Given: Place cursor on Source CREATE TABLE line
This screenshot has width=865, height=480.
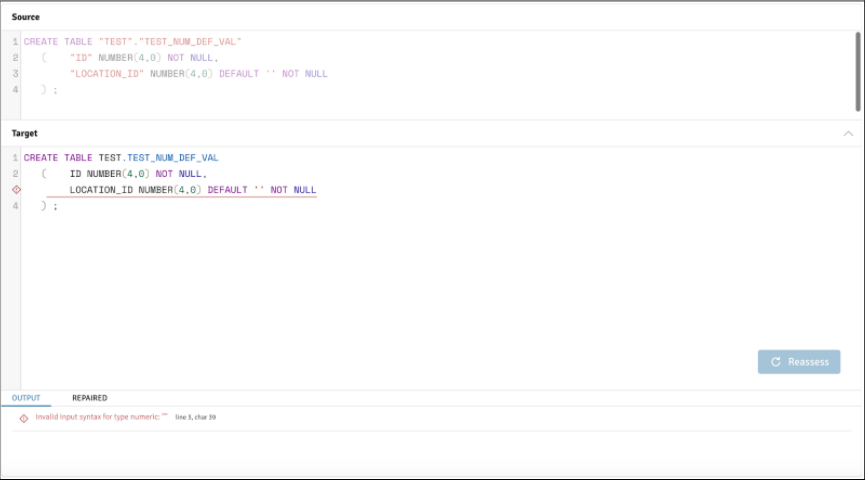Looking at the screenshot, I should point(132,42).
